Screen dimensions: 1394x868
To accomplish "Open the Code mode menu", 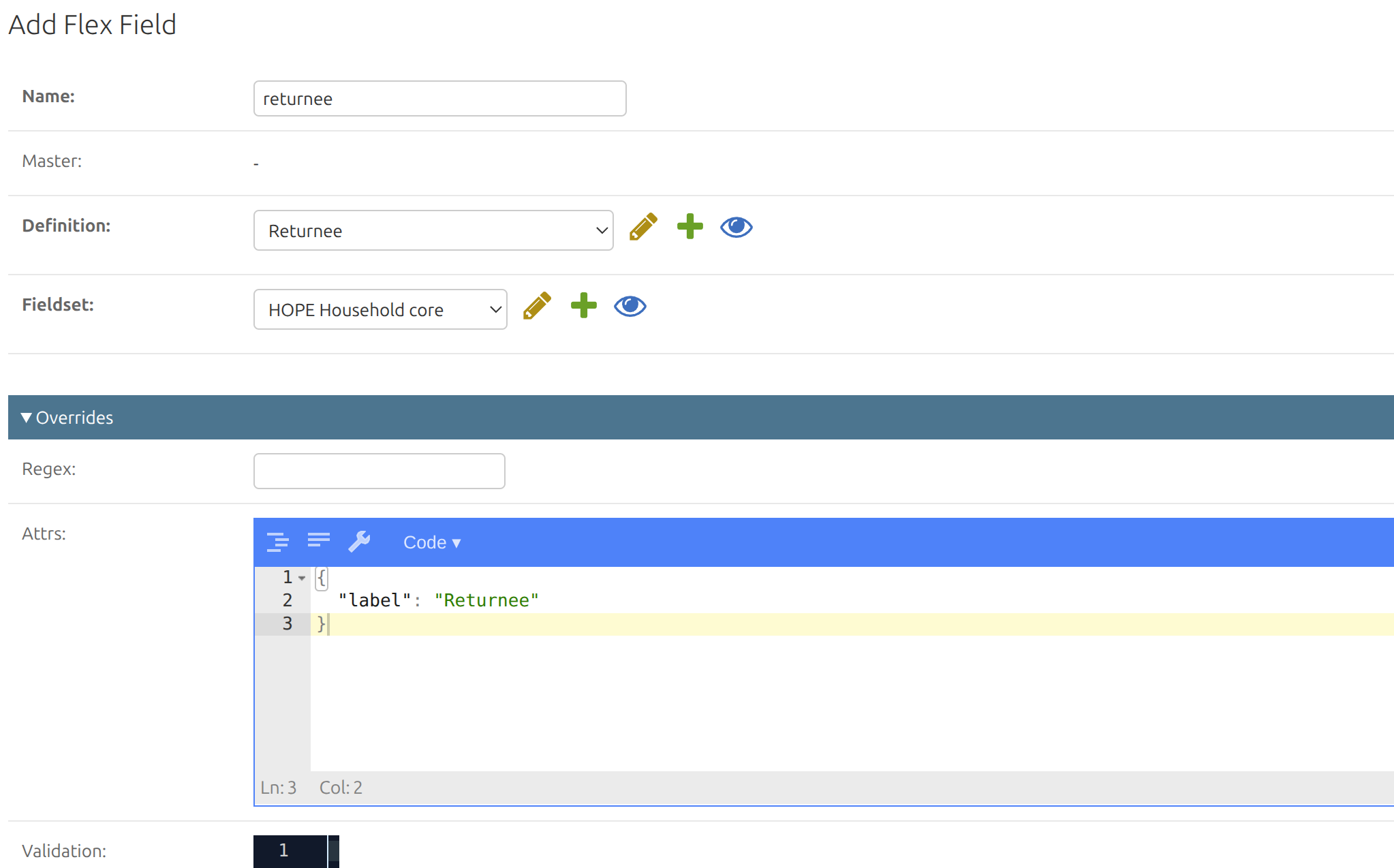I will 432,542.
